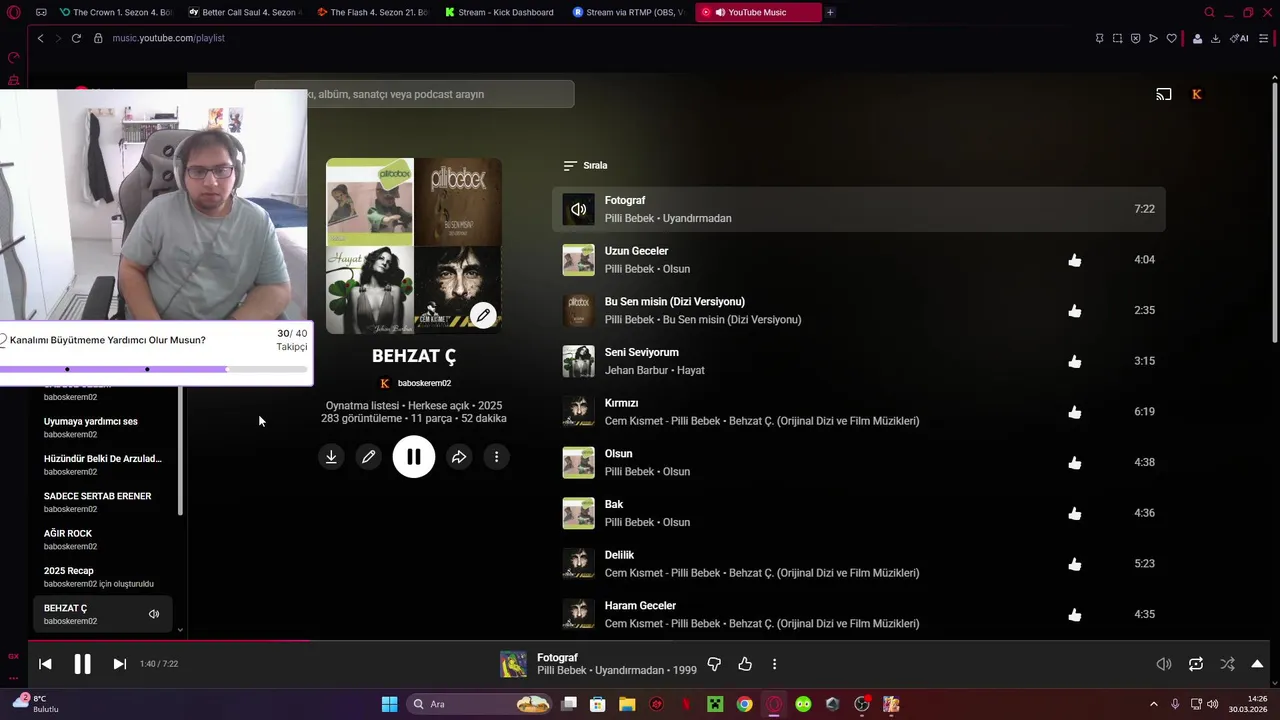The image size is (1280, 720).
Task: Open Opera GX main menu logo
Action: click(x=13, y=12)
